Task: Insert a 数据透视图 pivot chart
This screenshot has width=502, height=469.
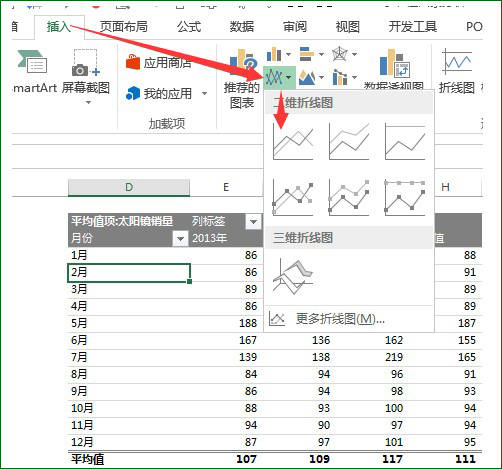Action: [393, 70]
